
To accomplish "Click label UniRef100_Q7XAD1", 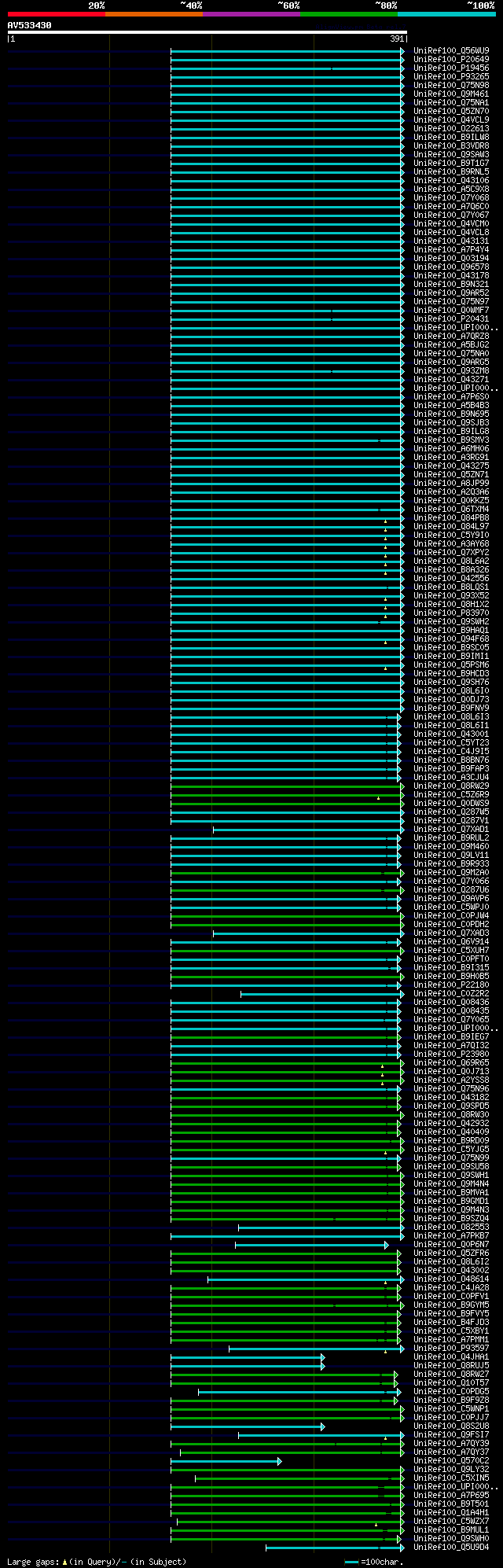I will (x=451, y=829).
